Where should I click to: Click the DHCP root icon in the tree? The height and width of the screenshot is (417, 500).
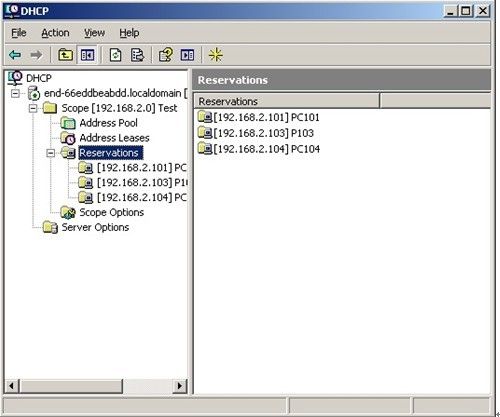coord(15,78)
